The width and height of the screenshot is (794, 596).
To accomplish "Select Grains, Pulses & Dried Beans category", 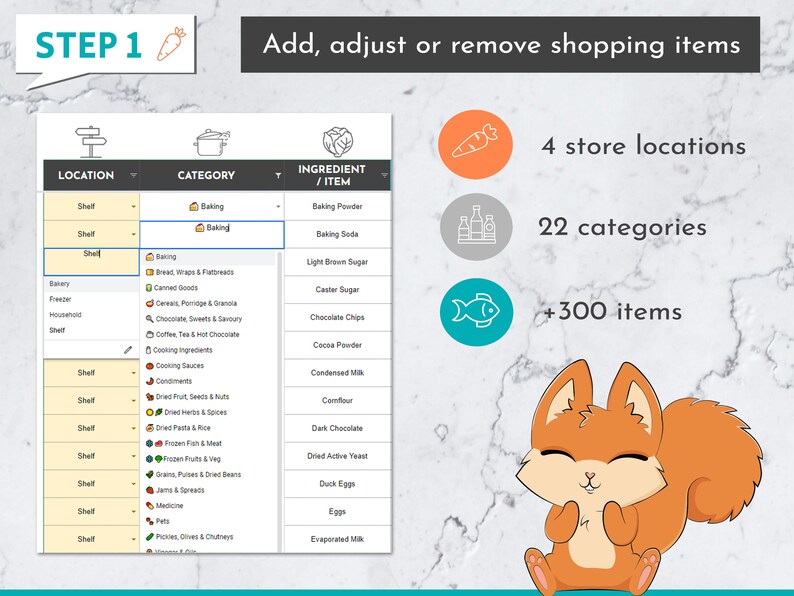I will 209,474.
